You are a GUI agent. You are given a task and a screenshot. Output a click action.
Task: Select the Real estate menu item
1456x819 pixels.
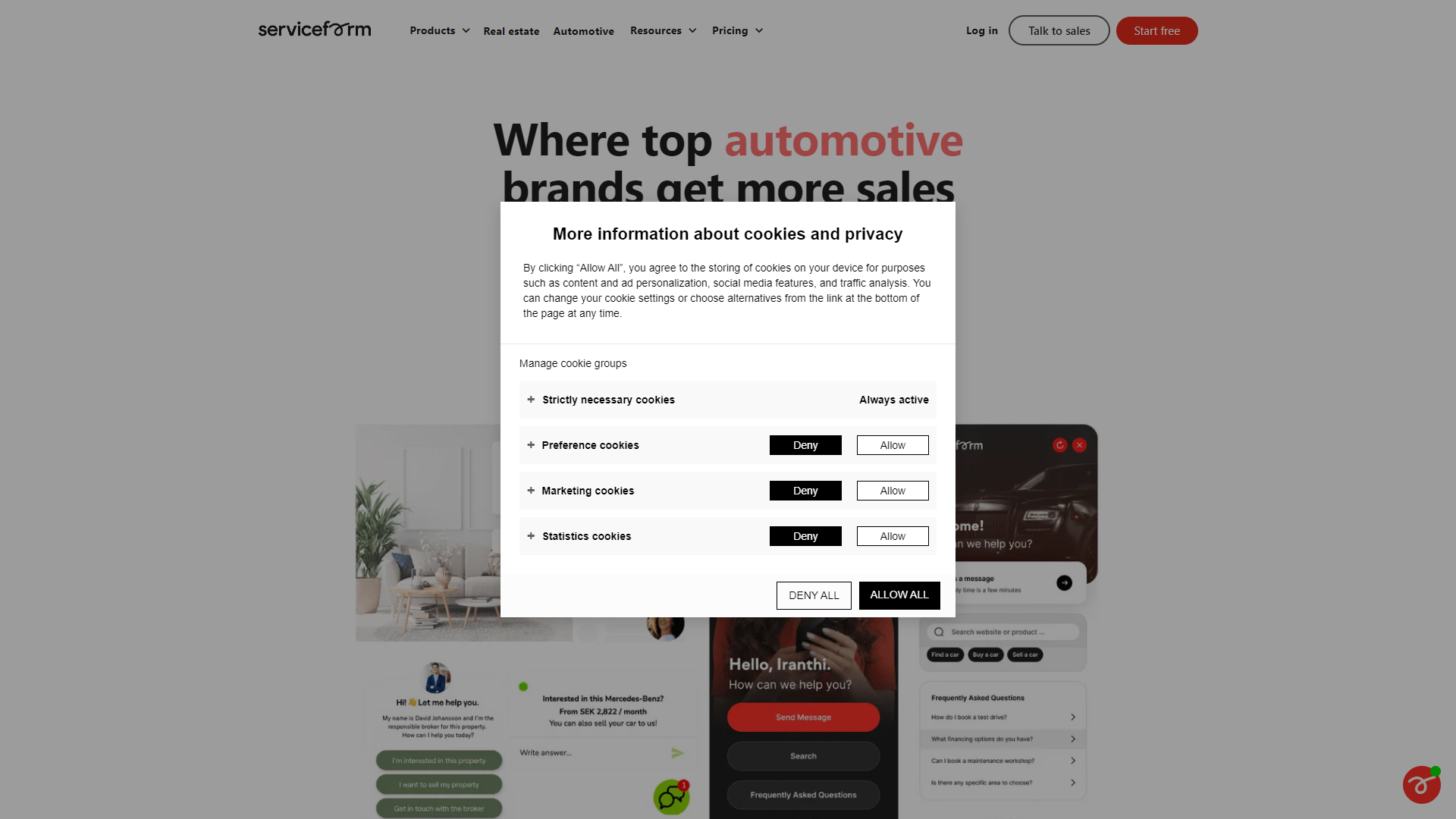(x=511, y=31)
